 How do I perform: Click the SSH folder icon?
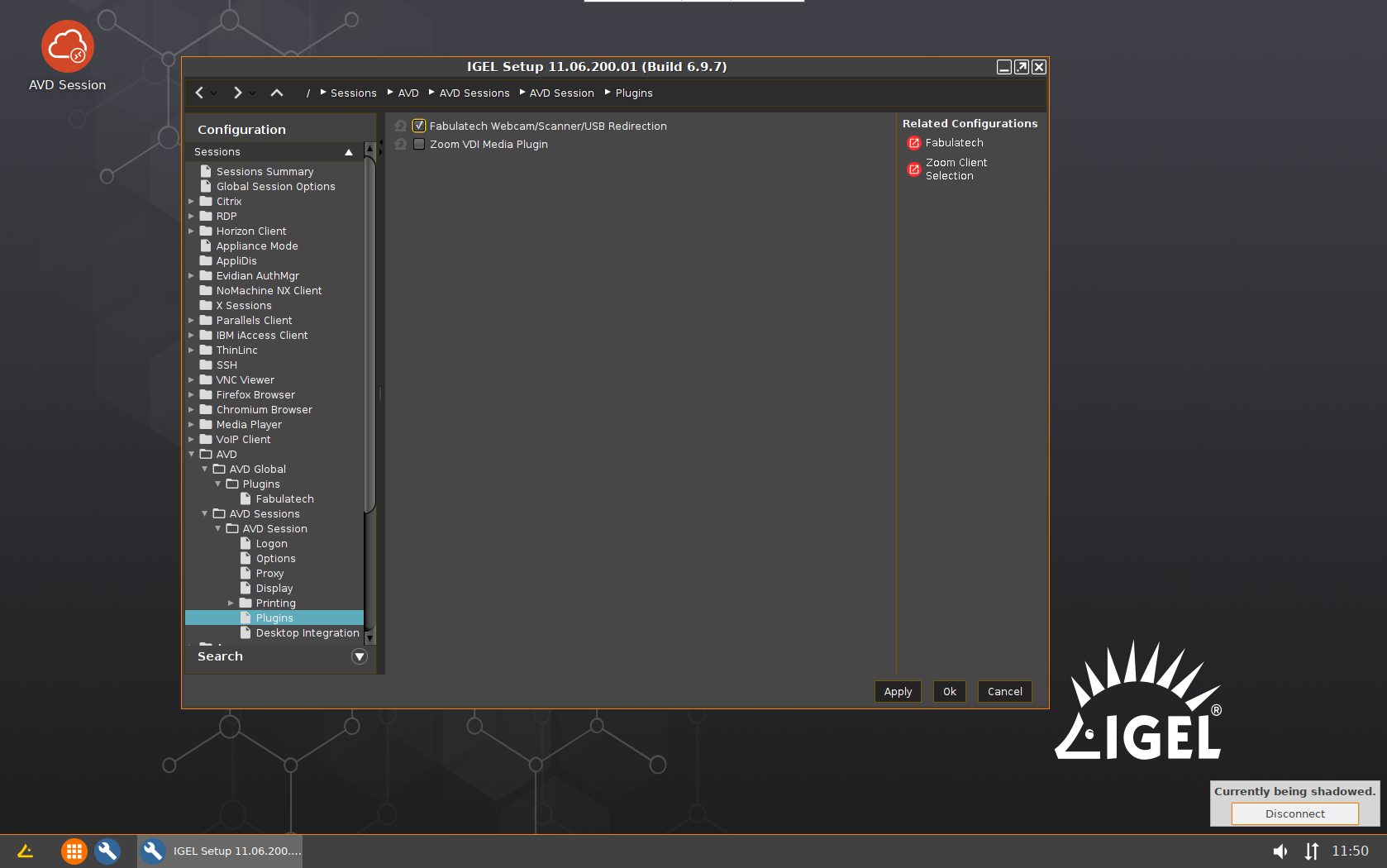206,365
